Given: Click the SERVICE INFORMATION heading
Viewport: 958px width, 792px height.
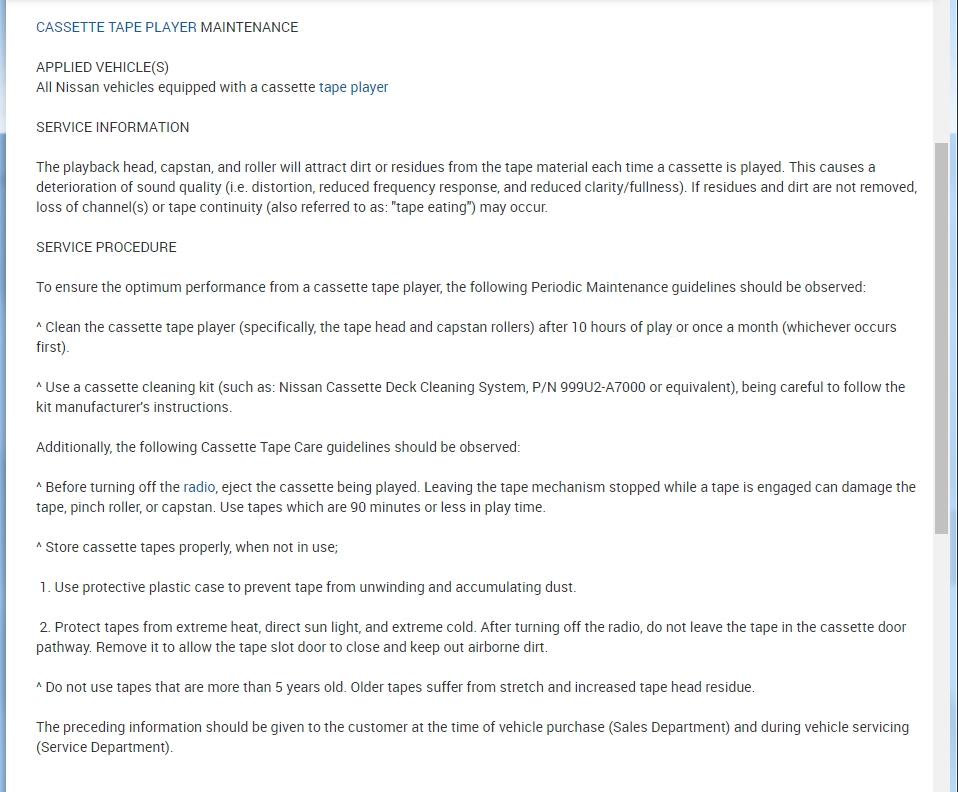Looking at the screenshot, I should coord(112,127).
